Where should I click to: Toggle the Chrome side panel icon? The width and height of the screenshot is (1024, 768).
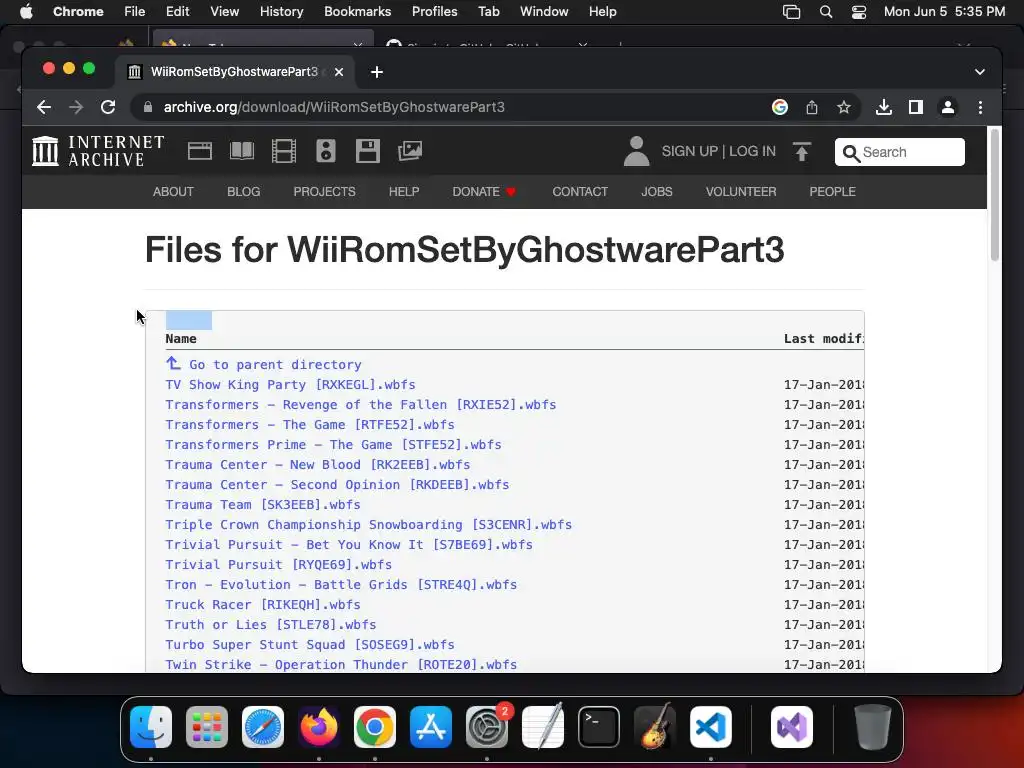pos(916,107)
